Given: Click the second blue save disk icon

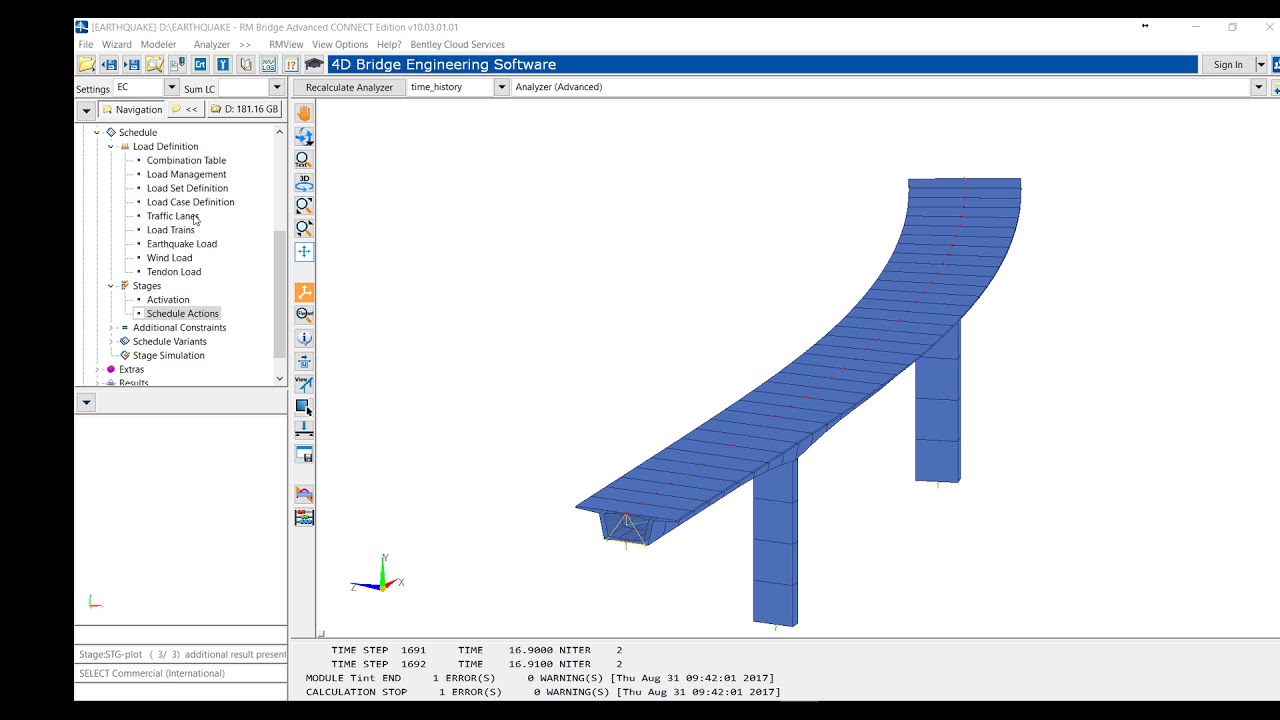Looking at the screenshot, I should point(132,65).
